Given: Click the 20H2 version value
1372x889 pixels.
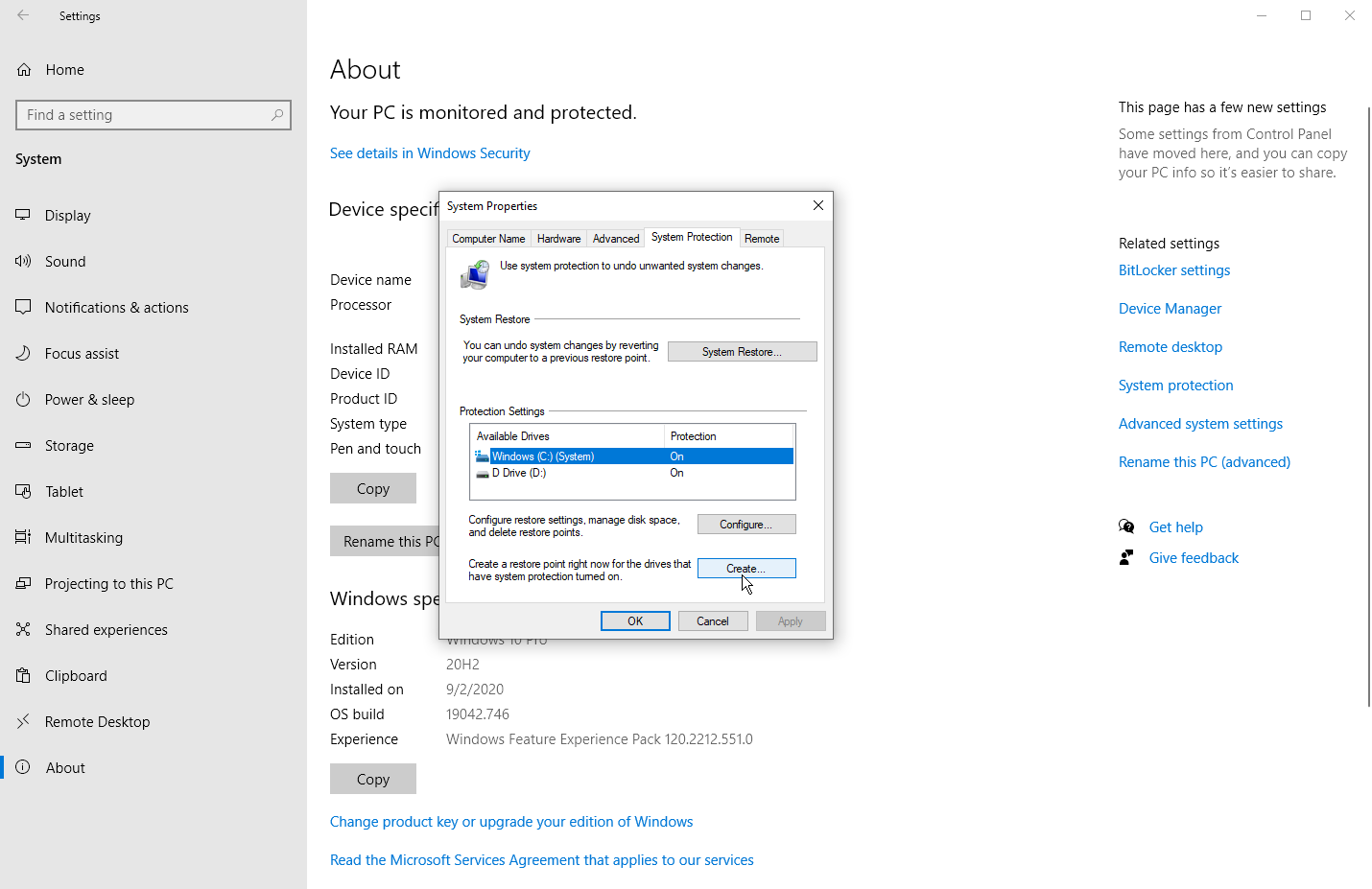Looking at the screenshot, I should pyautogui.click(x=462, y=665).
